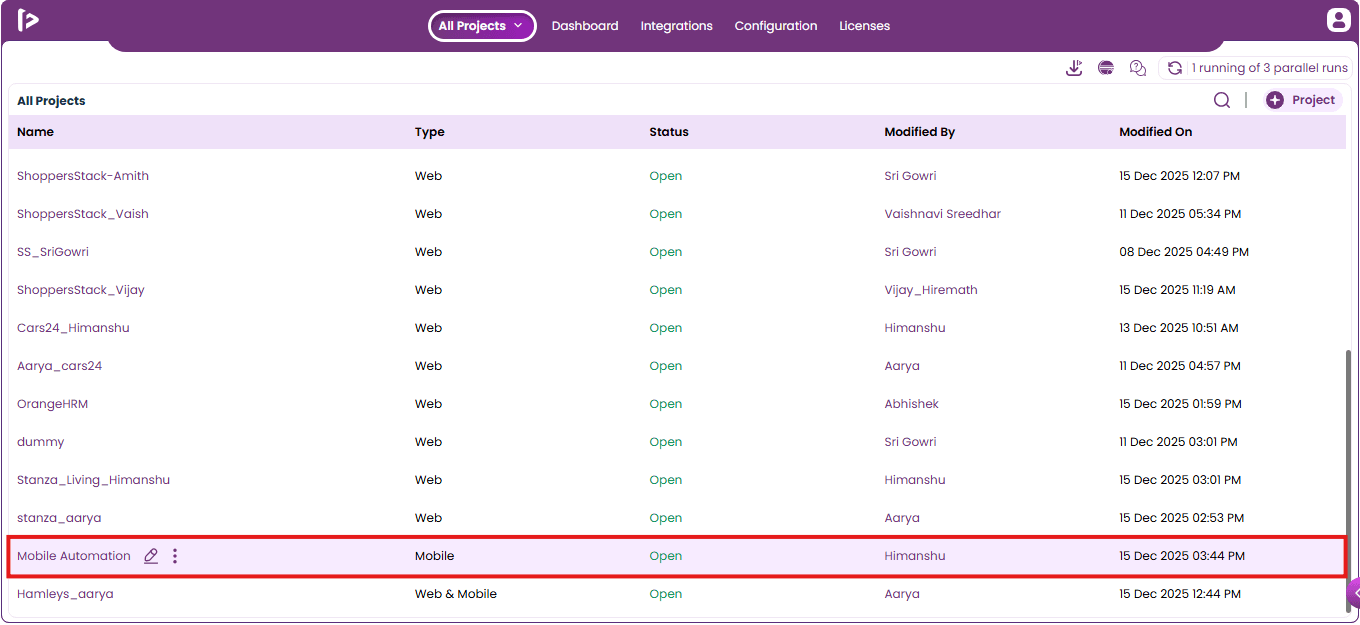Screen dimensions: 1360x625
Task: Click the Type column header
Action: pyautogui.click(x=430, y=132)
